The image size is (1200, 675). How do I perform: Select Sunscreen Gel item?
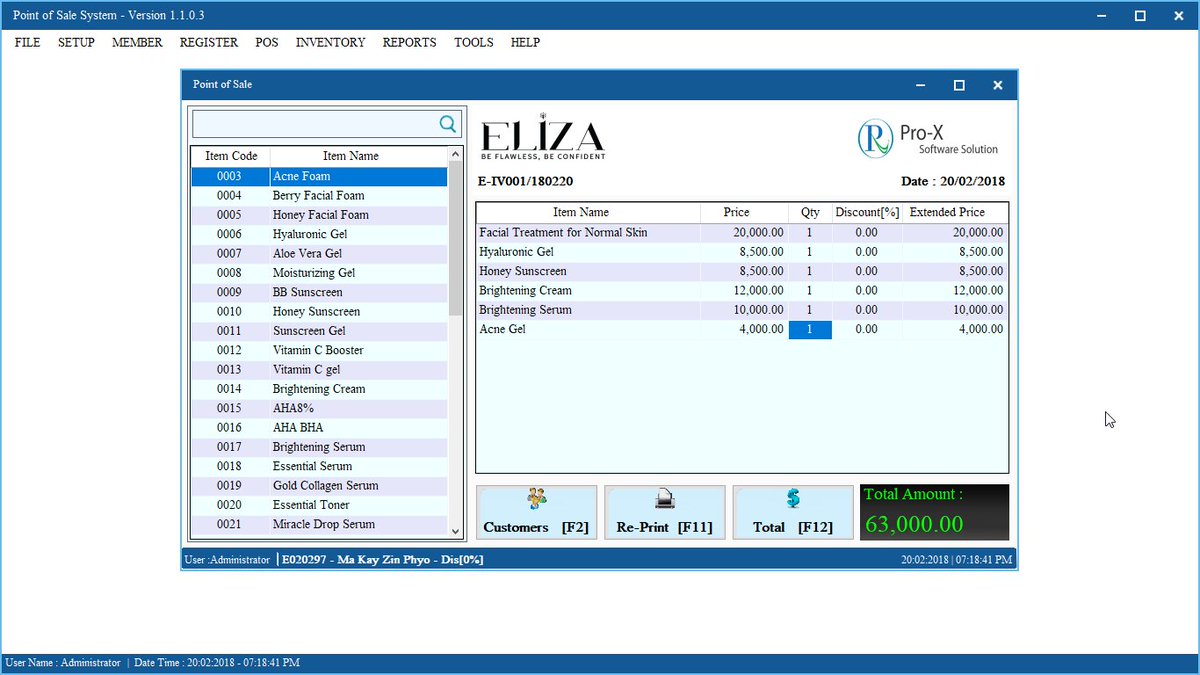[x=319, y=331]
